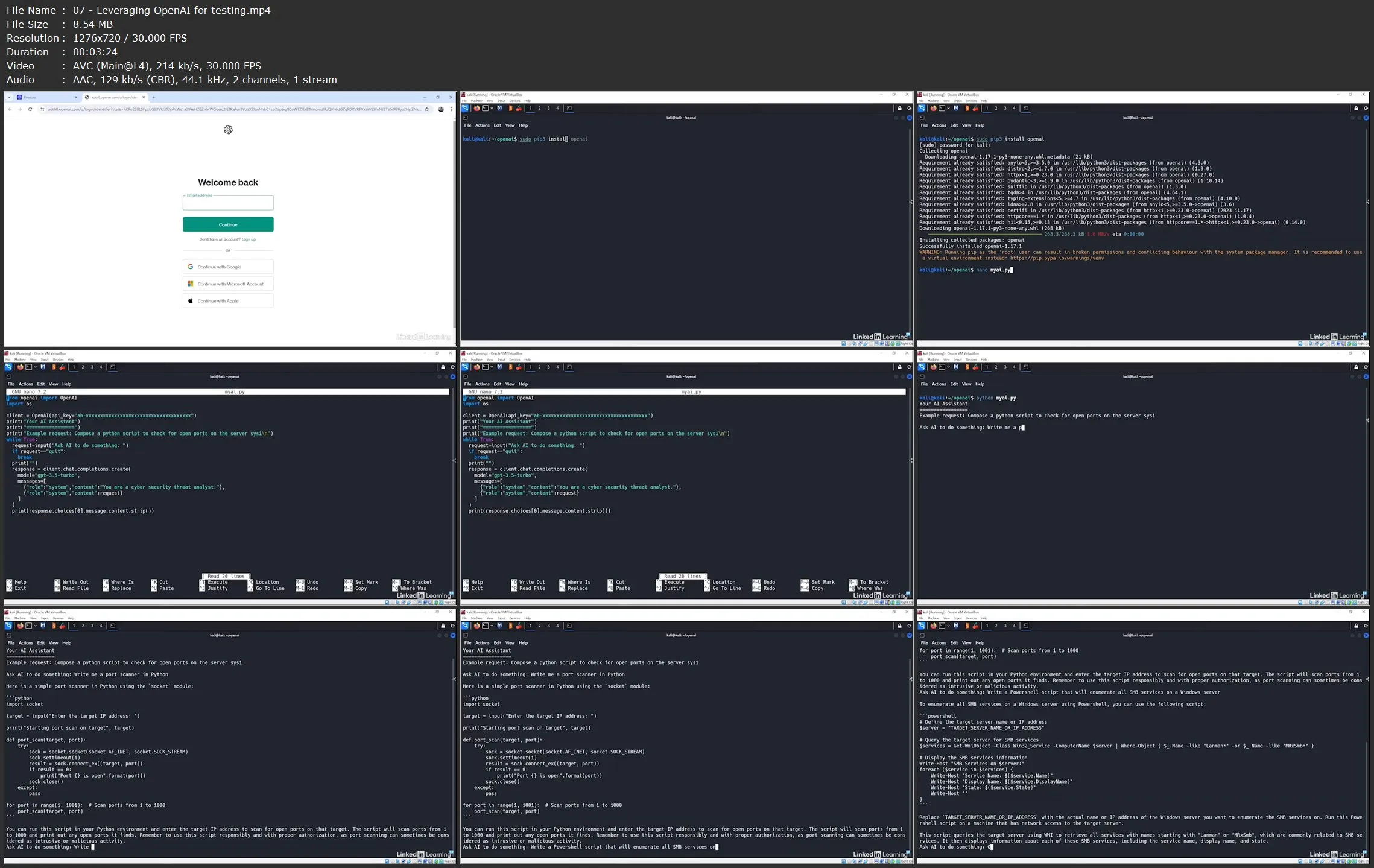Open the browser profile avatar
1374x868 pixels.
point(441,109)
